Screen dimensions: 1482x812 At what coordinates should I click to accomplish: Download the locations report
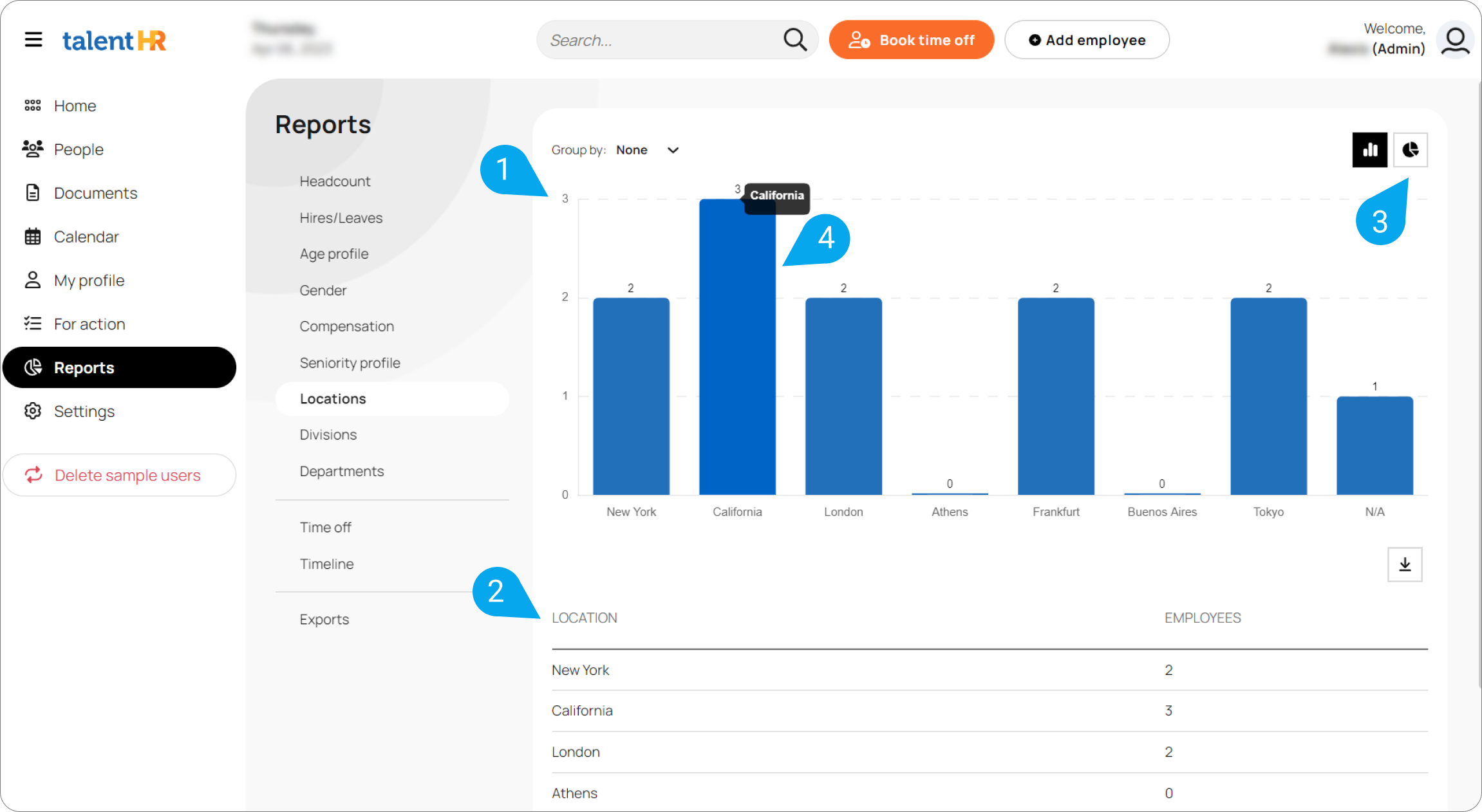(1405, 564)
